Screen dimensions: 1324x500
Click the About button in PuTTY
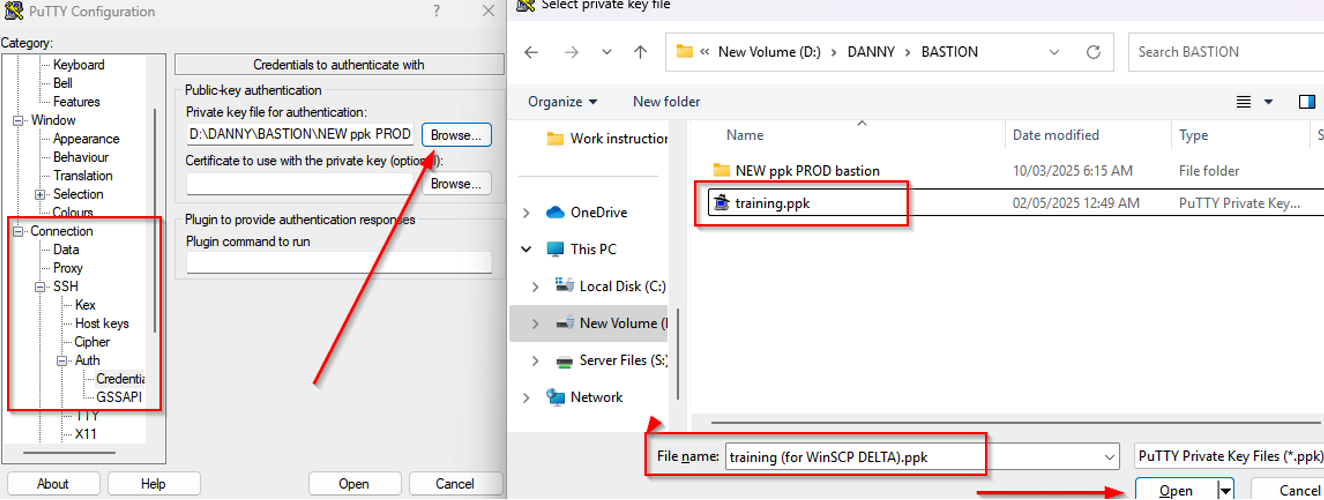(53, 483)
